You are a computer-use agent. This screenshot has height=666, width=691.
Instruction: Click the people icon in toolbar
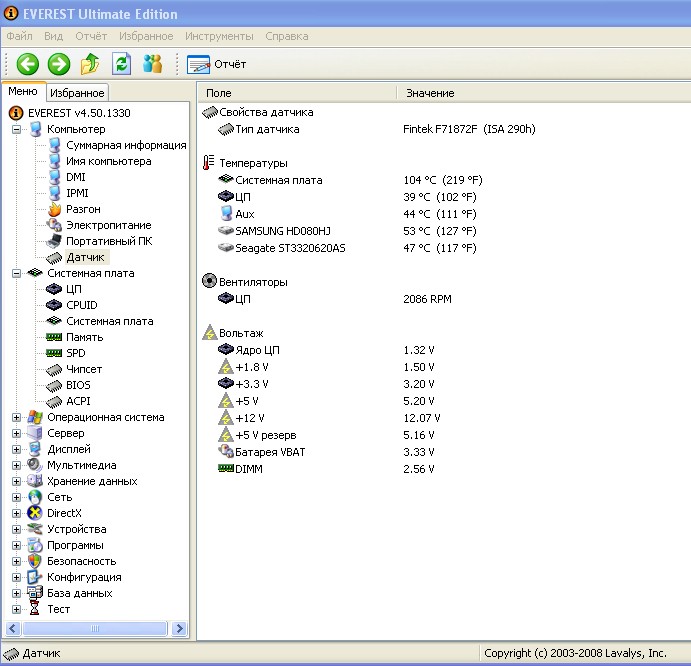pos(152,64)
